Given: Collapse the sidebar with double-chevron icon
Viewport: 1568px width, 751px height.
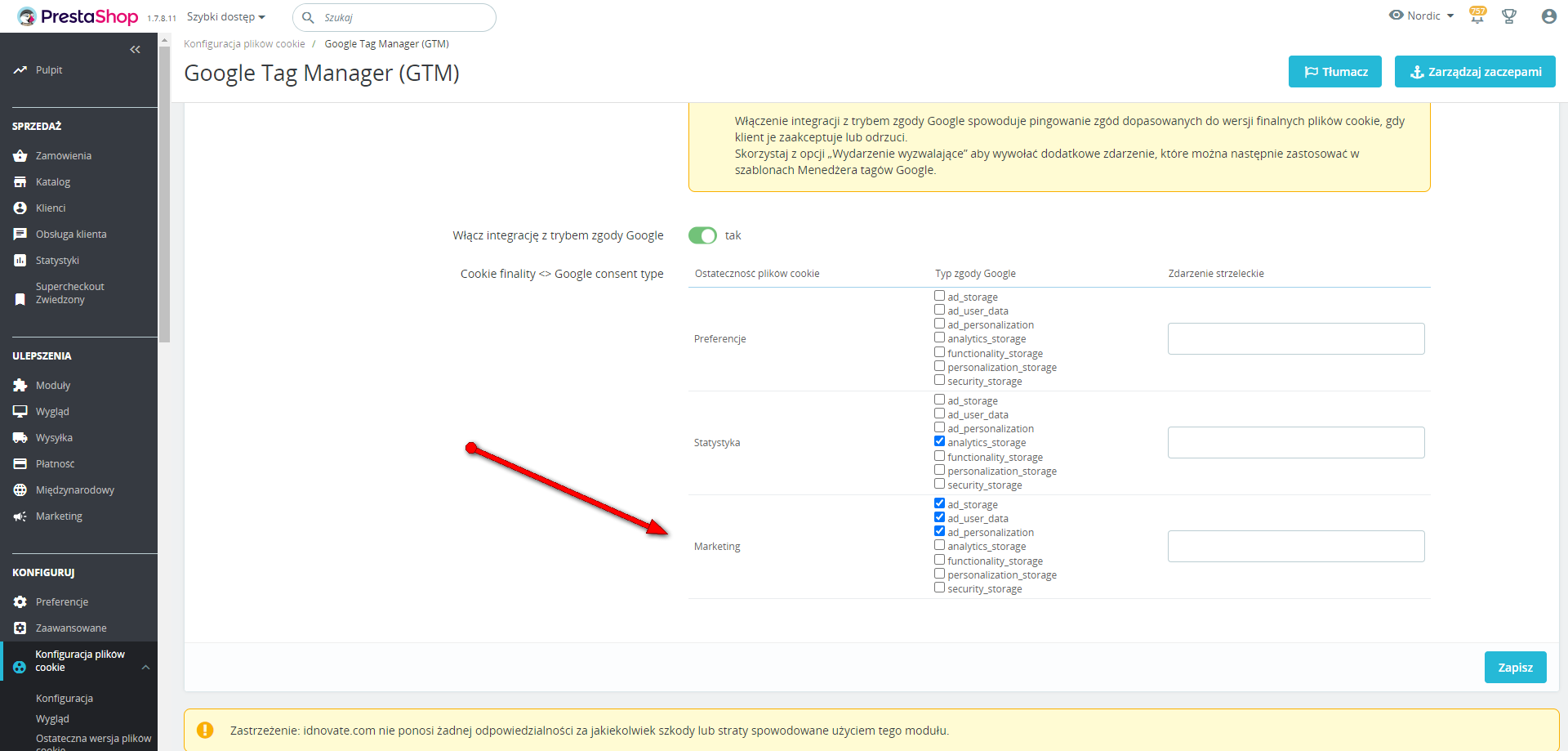Looking at the screenshot, I should click(x=136, y=50).
